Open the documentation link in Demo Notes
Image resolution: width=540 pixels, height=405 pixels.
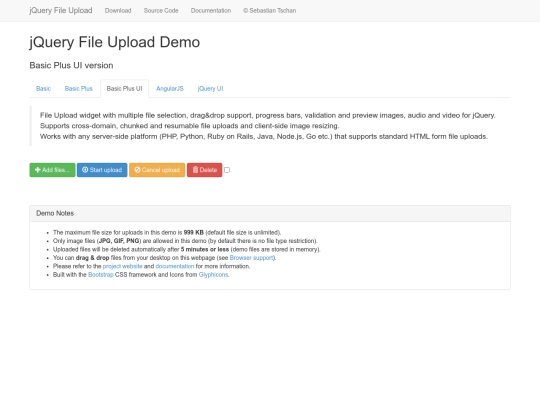pyautogui.click(x=175, y=266)
